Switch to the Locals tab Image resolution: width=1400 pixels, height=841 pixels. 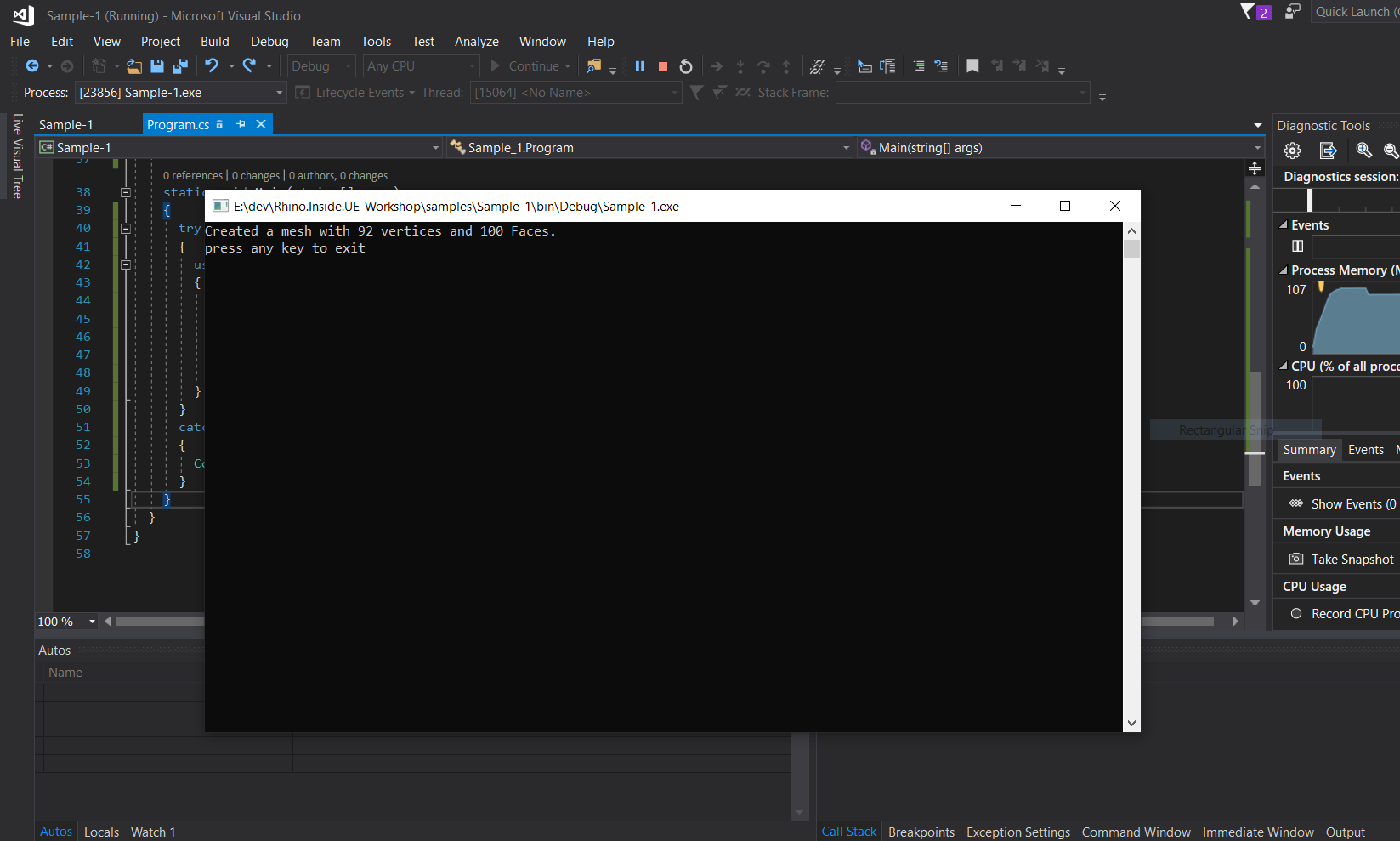pyautogui.click(x=101, y=832)
